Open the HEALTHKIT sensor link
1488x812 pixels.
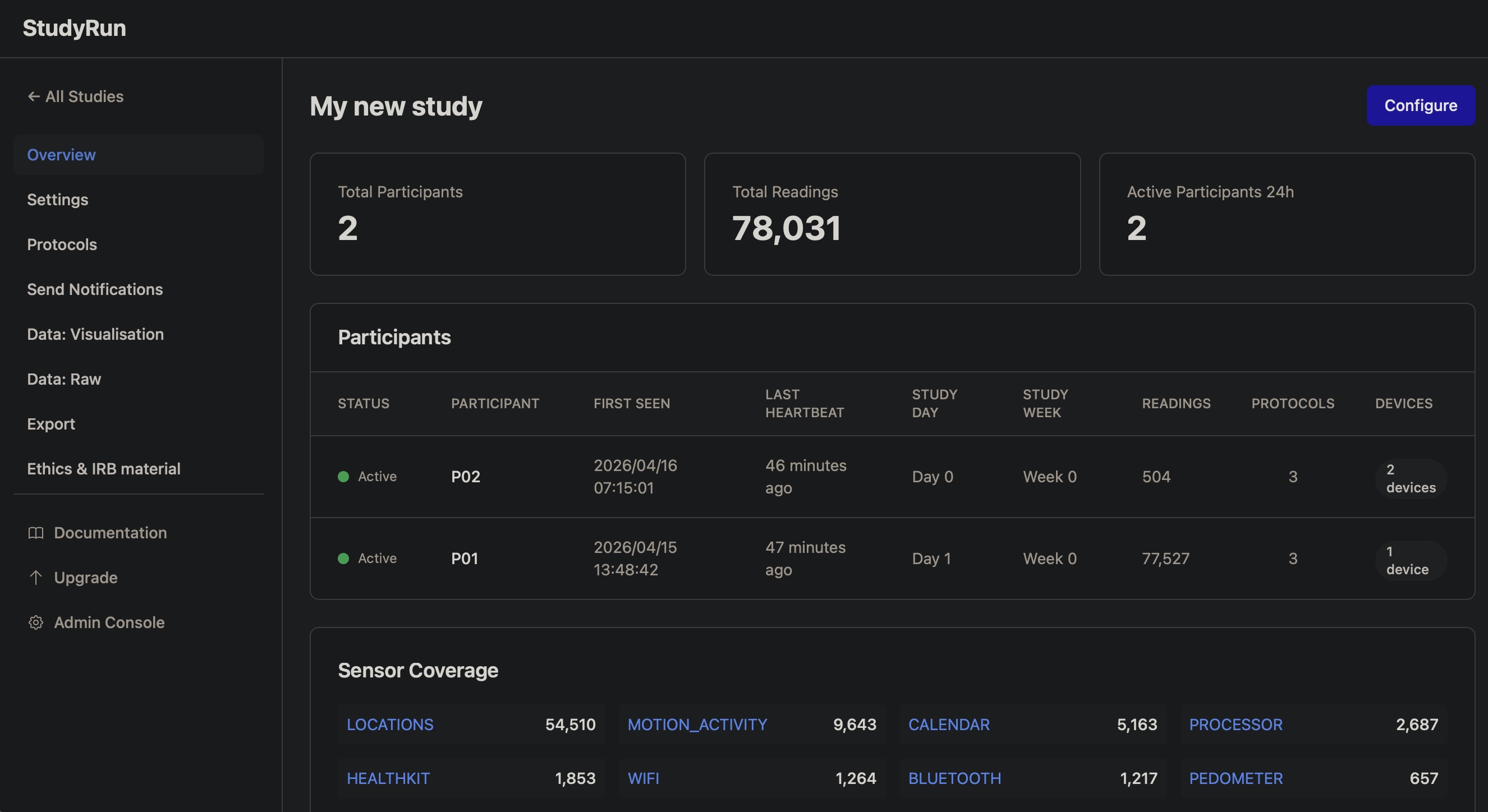(x=388, y=778)
